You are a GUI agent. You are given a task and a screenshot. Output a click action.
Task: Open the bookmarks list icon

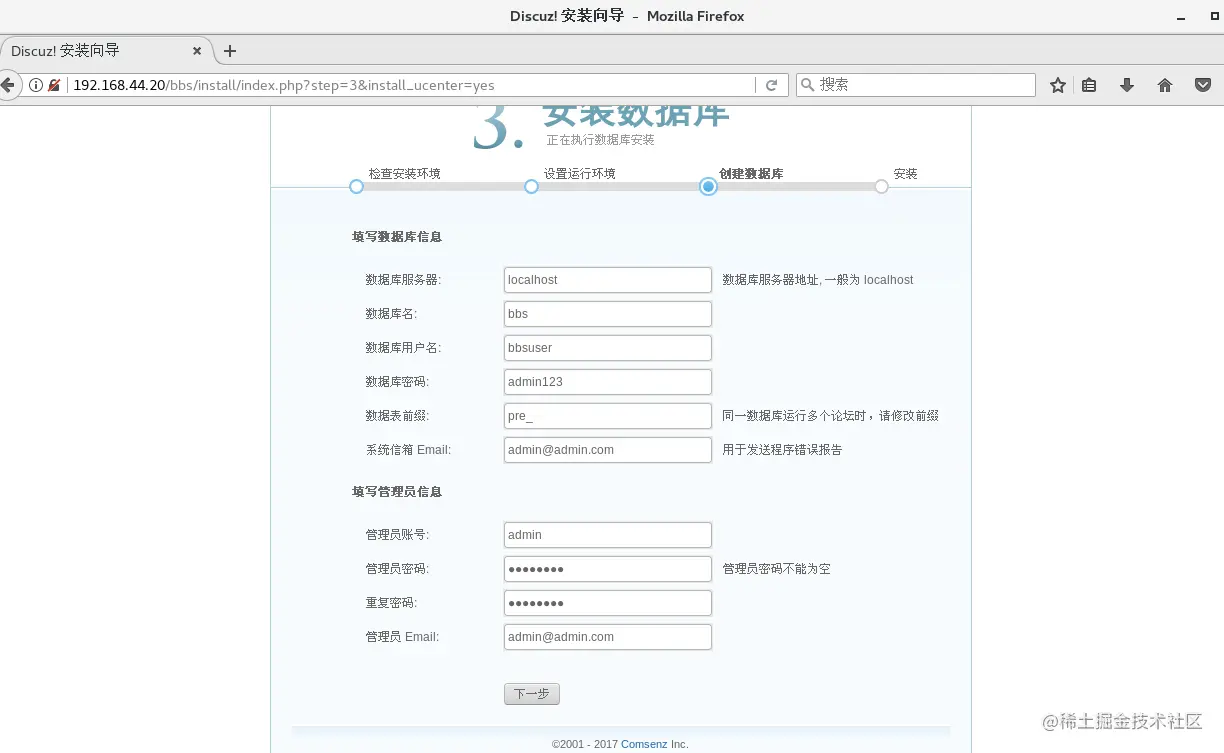coord(1089,85)
